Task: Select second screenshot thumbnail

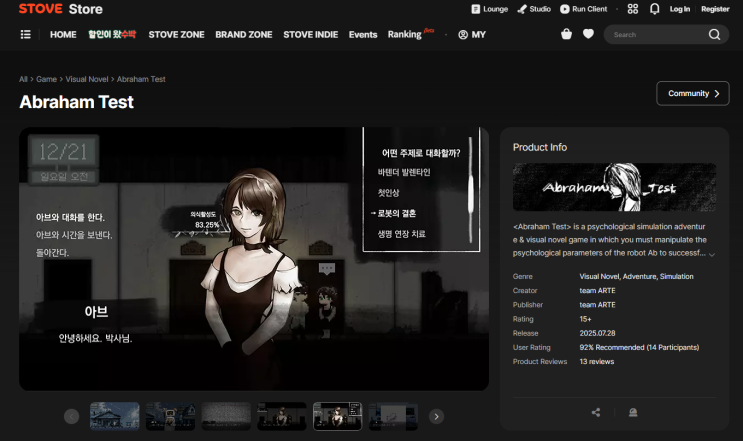Action: coord(171,416)
